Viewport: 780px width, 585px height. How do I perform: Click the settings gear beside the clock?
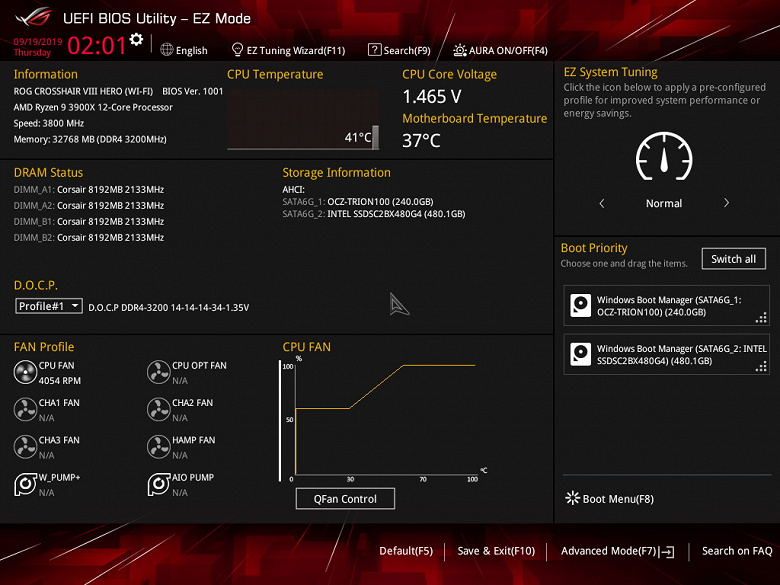[136, 39]
